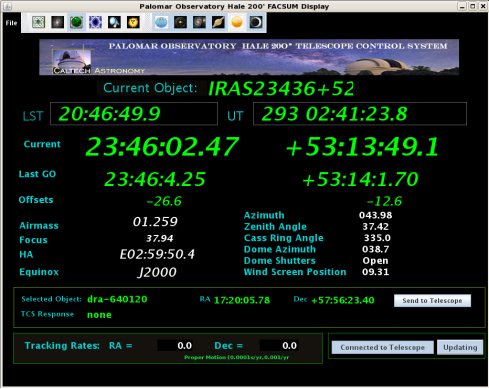Select the Saturn planet toolbar icon
Screen dimensions: 489x389
218,22
